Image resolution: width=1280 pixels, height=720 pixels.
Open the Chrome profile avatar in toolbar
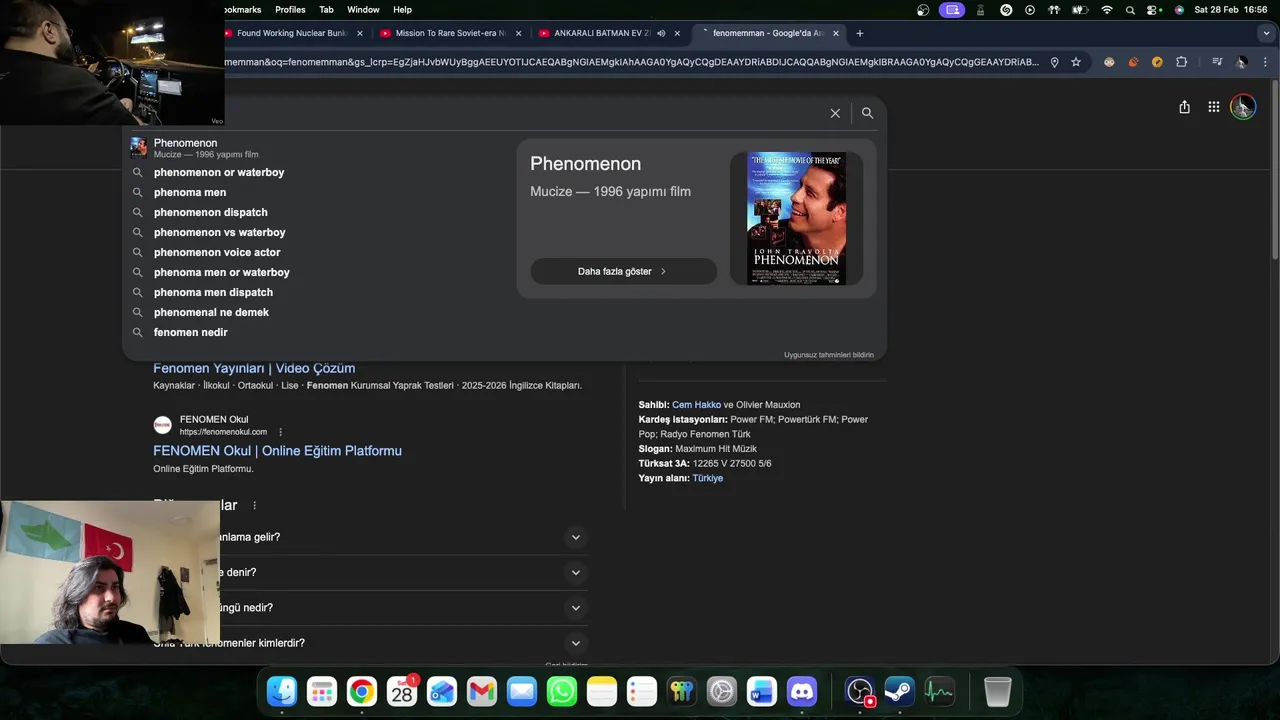(1241, 62)
